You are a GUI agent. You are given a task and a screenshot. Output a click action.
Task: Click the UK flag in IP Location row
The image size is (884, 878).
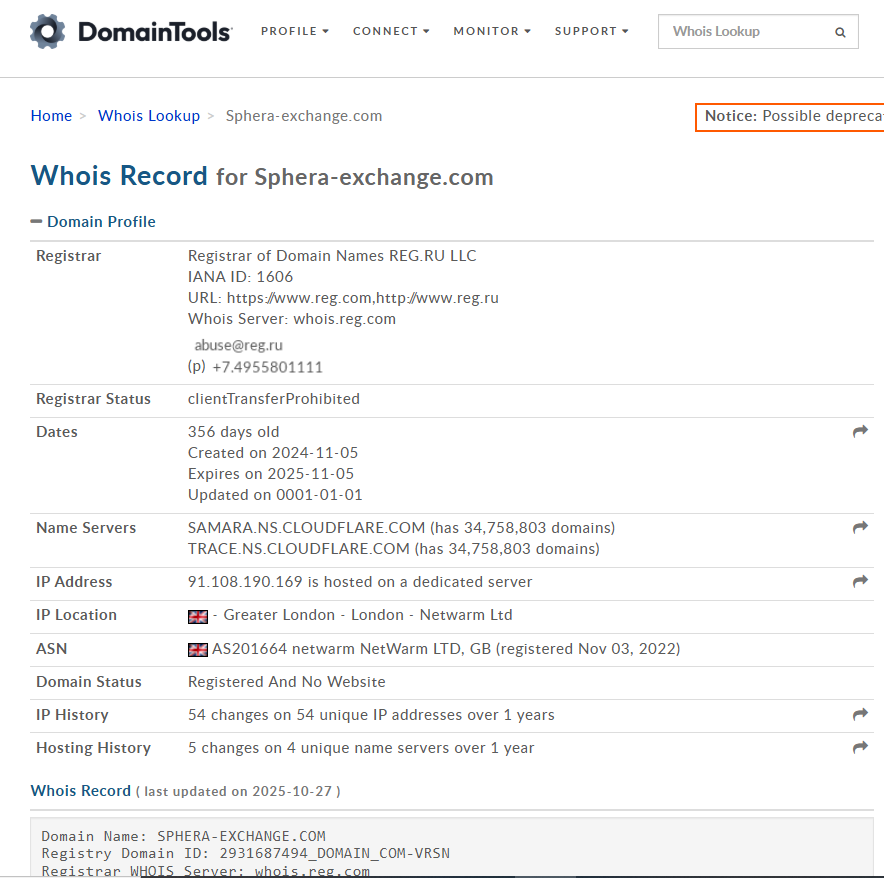pyautogui.click(x=198, y=616)
